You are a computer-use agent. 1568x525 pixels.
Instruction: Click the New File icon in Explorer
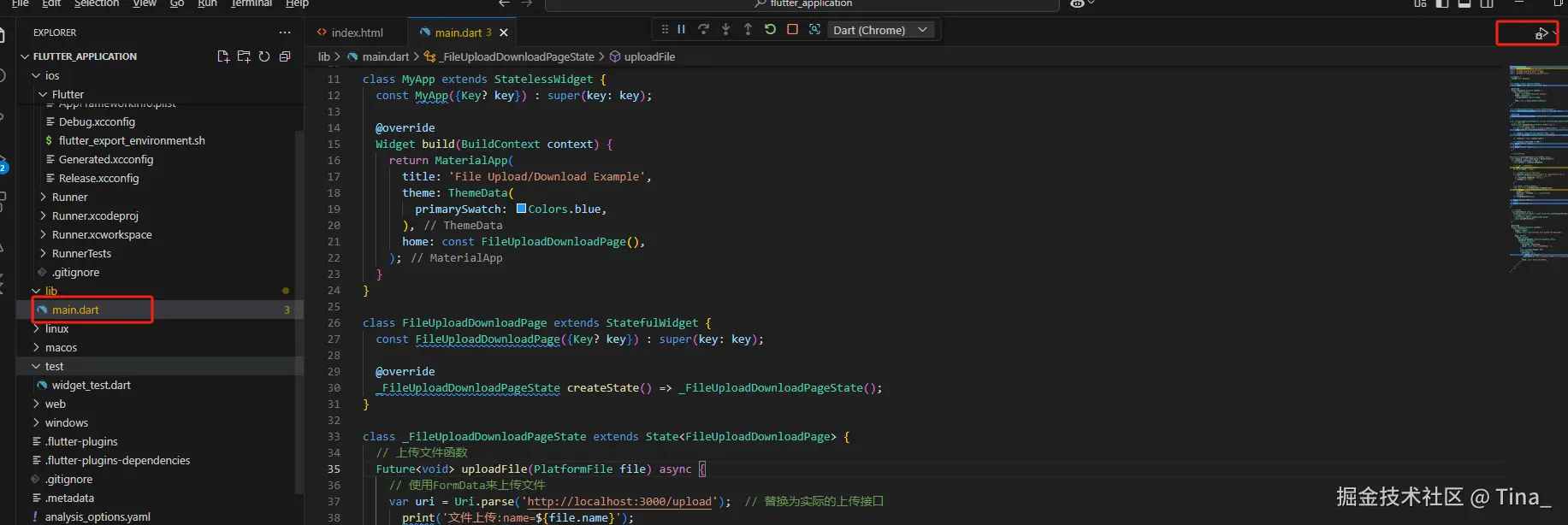(x=223, y=56)
